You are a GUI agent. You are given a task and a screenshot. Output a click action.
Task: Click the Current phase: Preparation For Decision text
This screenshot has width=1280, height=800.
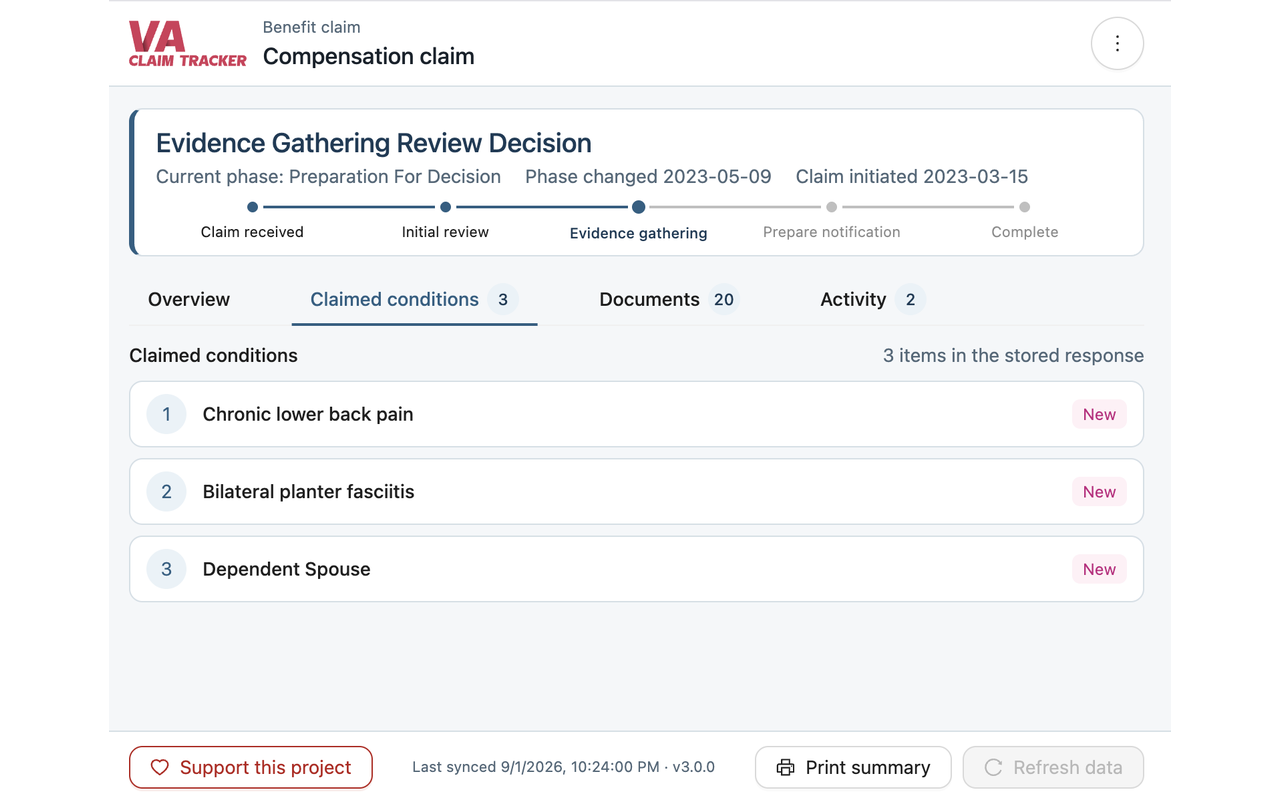(x=328, y=177)
